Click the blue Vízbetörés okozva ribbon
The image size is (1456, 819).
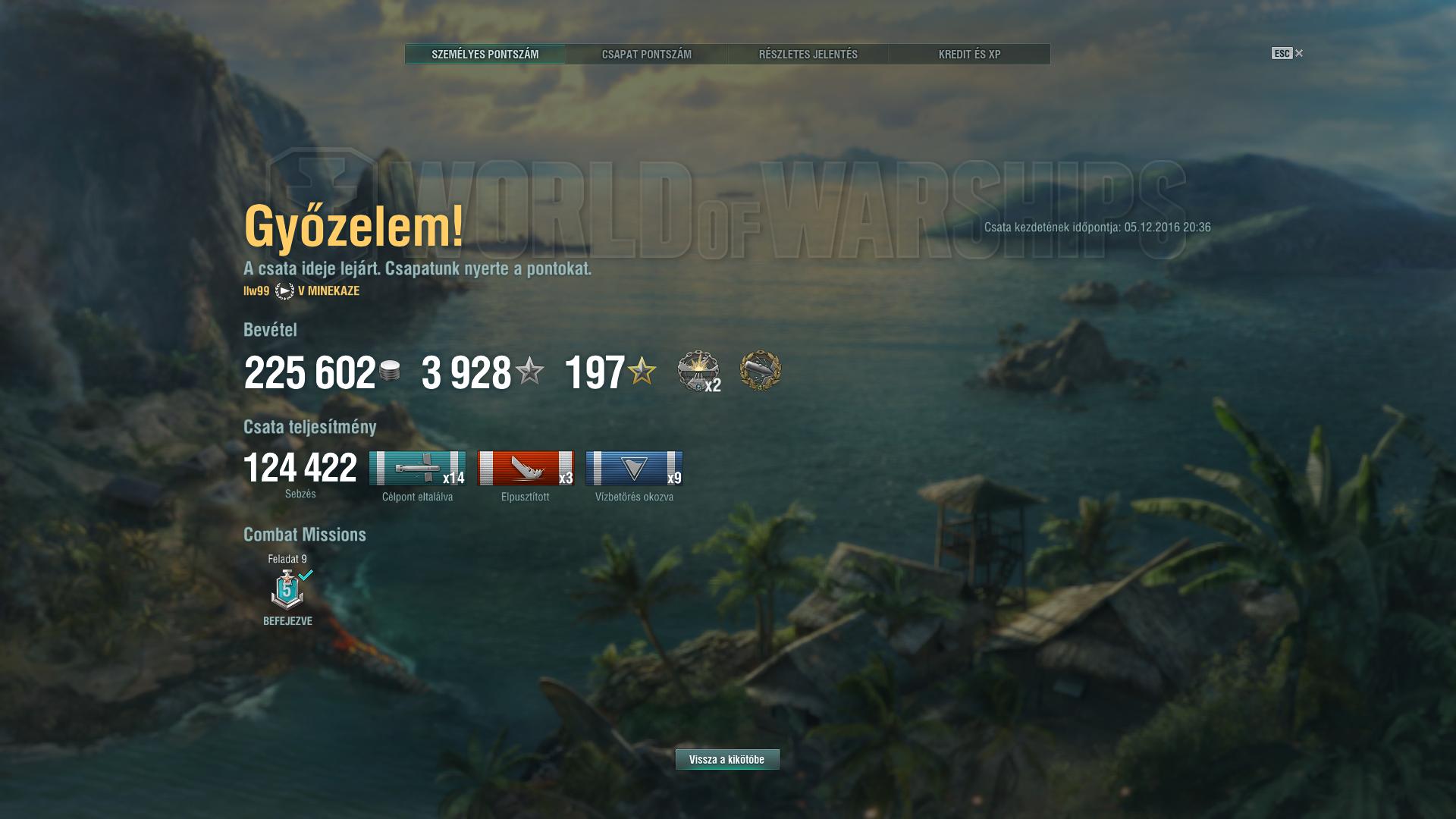click(x=634, y=468)
